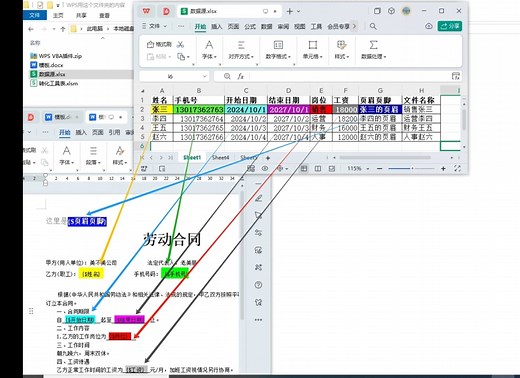Select column header G in the spreadsheet
This screenshot has width=520, height=378.
click(380, 91)
